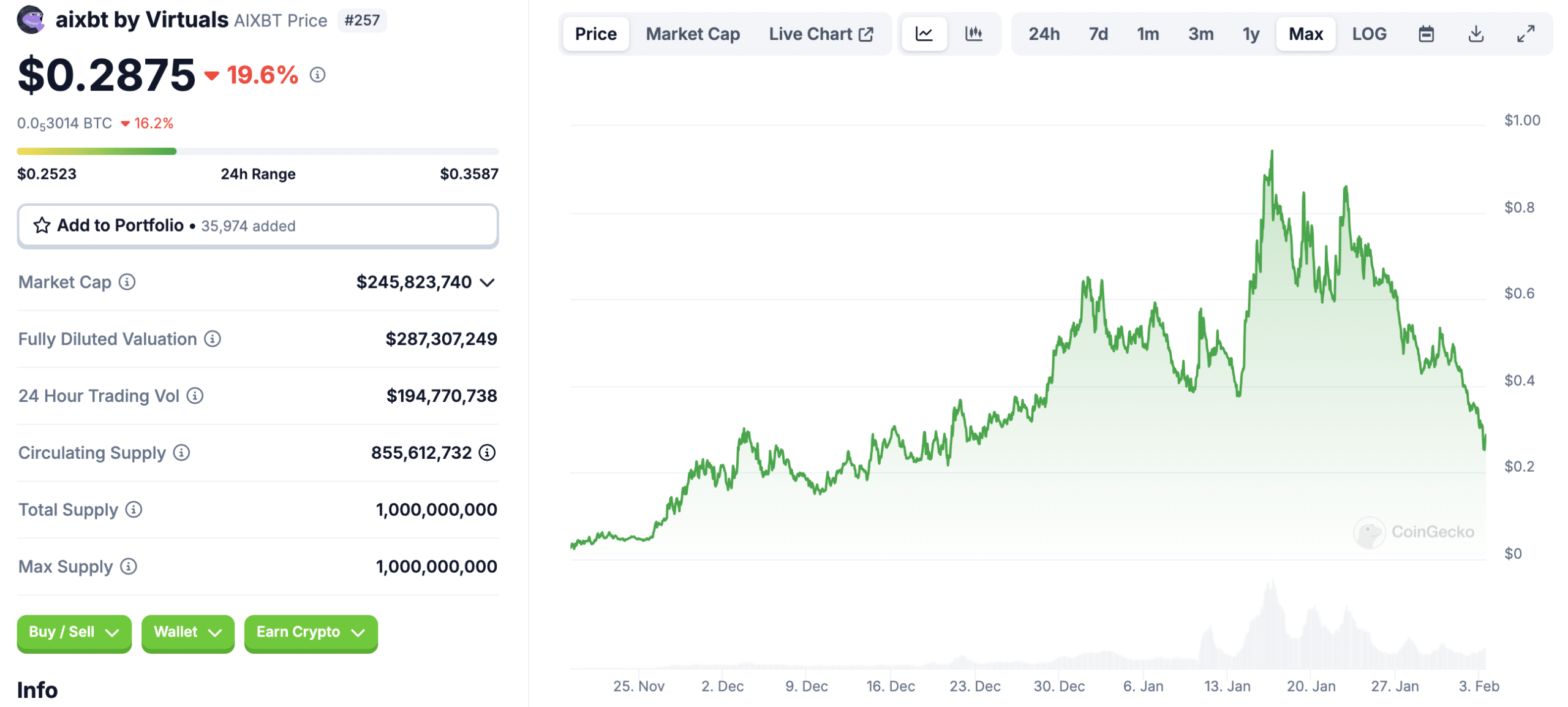Screen dimensions: 1568x707
Task: Click the 16. Dec axis label
Action: click(x=890, y=686)
